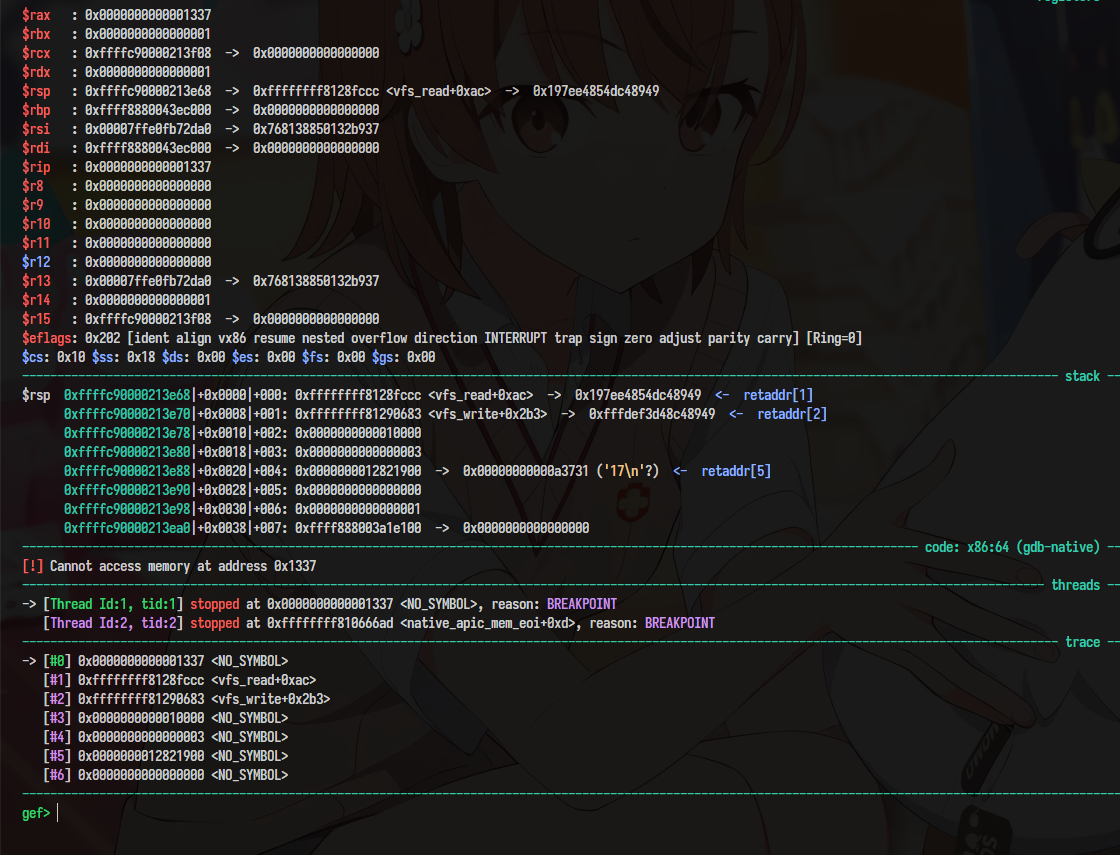1120x855 pixels.
Task: Click the $r13 register label
Action: tap(36, 281)
